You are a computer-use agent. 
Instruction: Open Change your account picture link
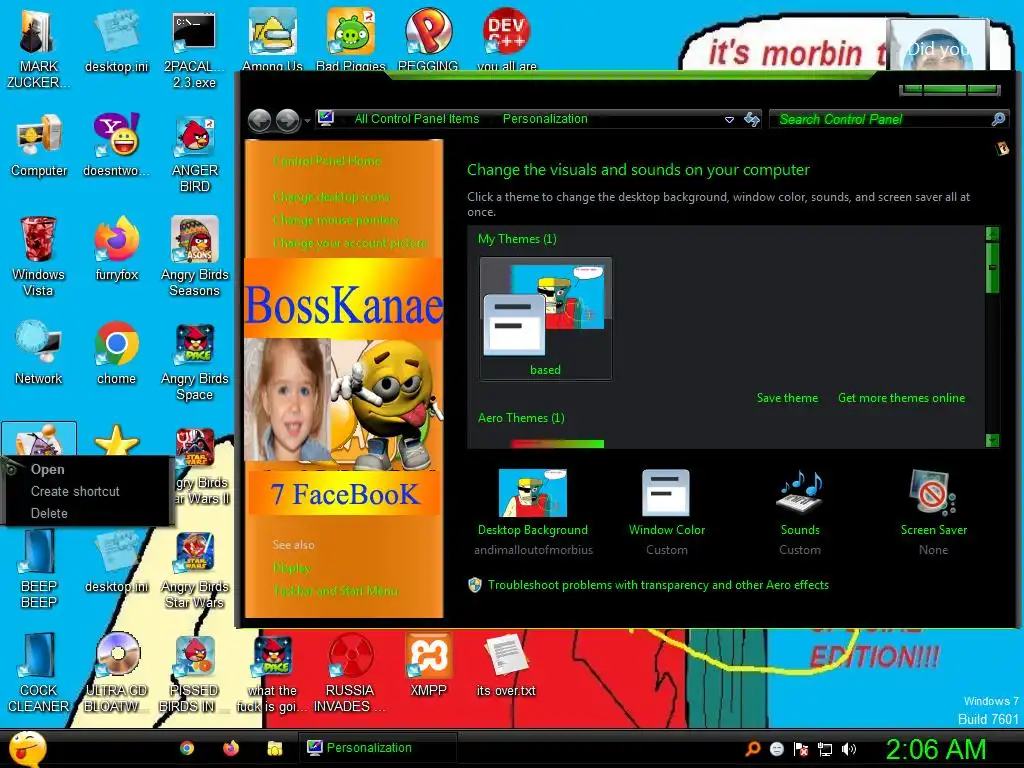tap(350, 243)
